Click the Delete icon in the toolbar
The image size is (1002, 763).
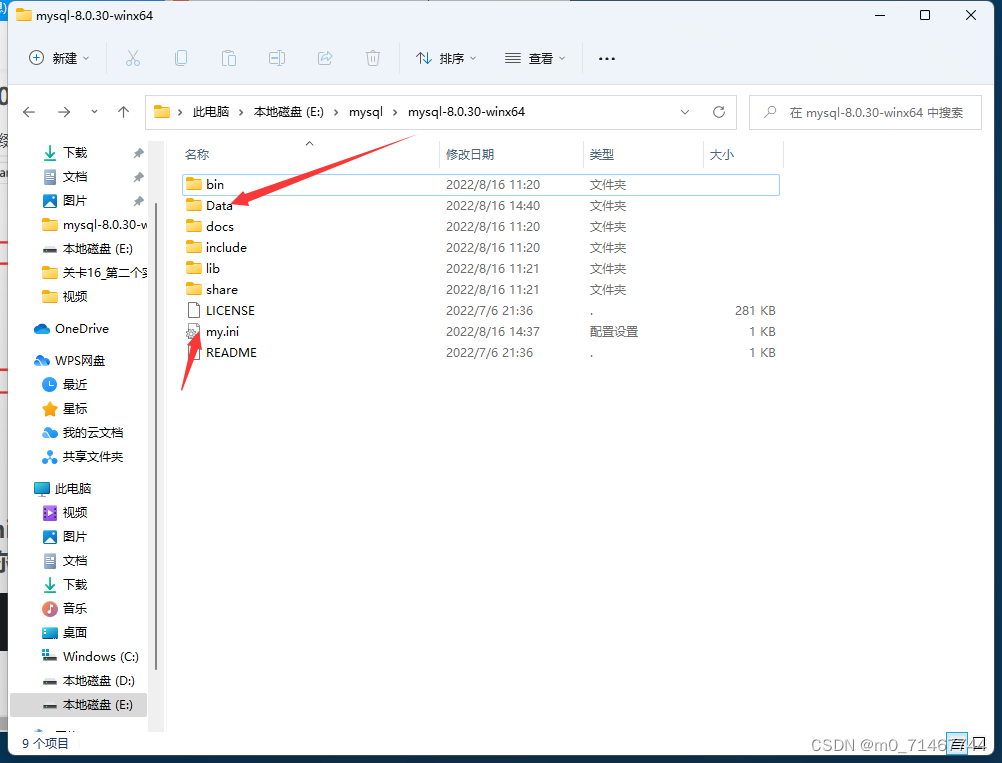pos(373,58)
